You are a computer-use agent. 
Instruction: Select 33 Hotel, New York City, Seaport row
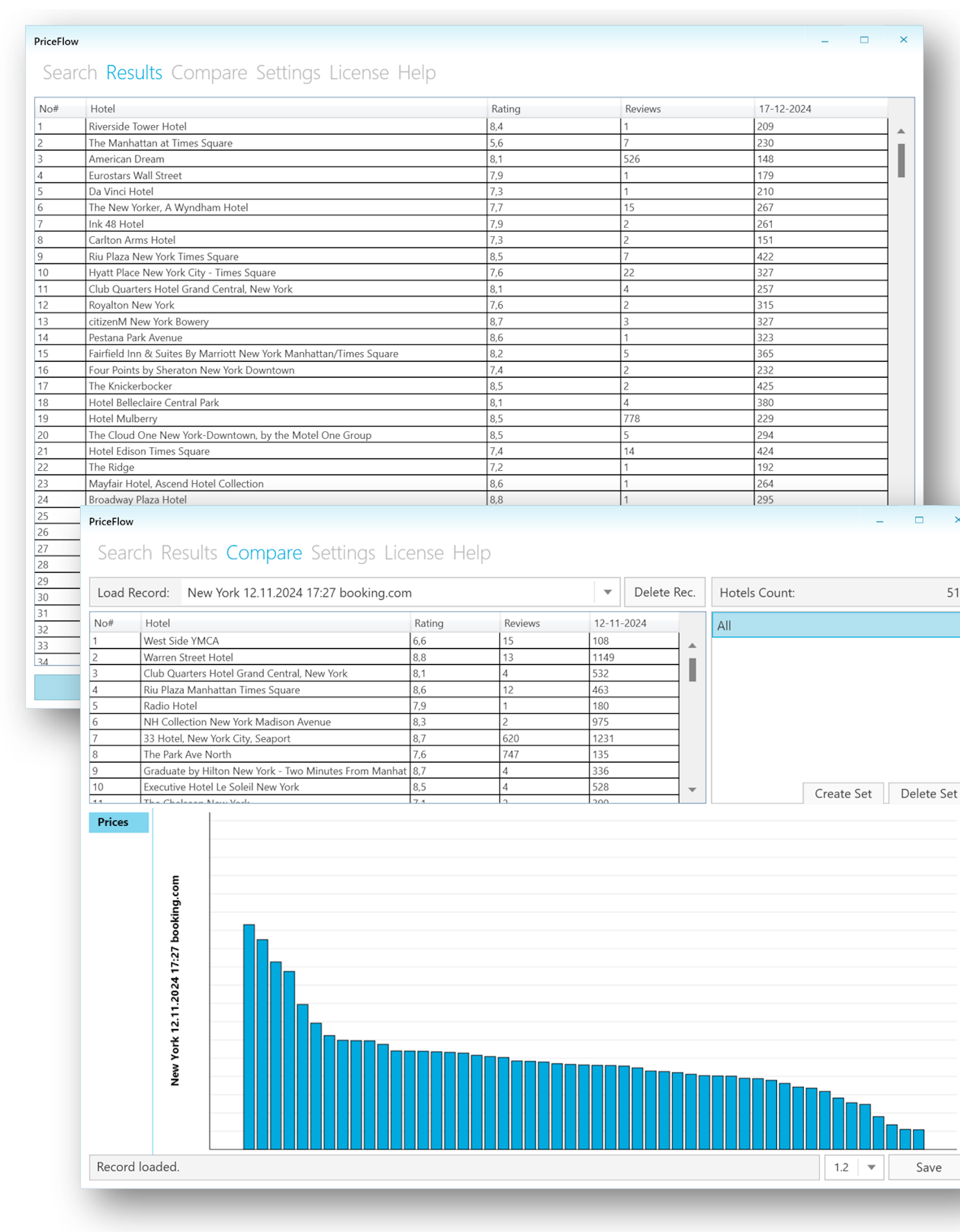(x=384, y=738)
